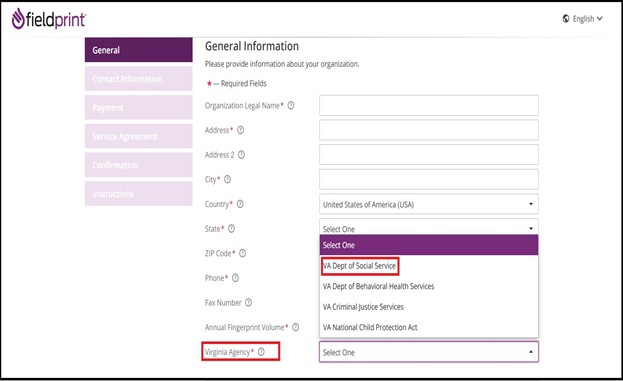The width and height of the screenshot is (623, 381).
Task: Click the General Information heading
Action: click(x=252, y=46)
